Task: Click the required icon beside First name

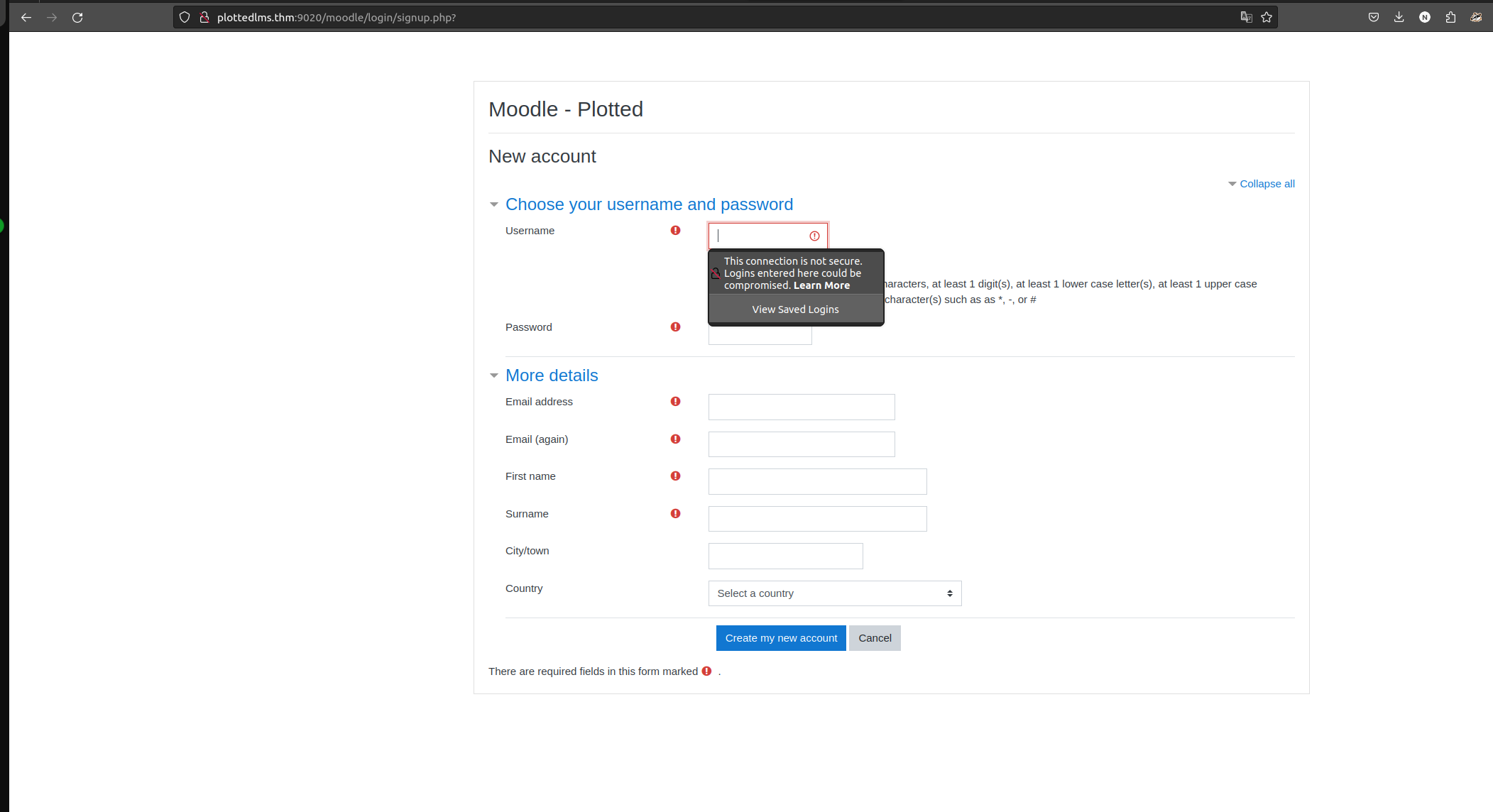Action: click(675, 476)
